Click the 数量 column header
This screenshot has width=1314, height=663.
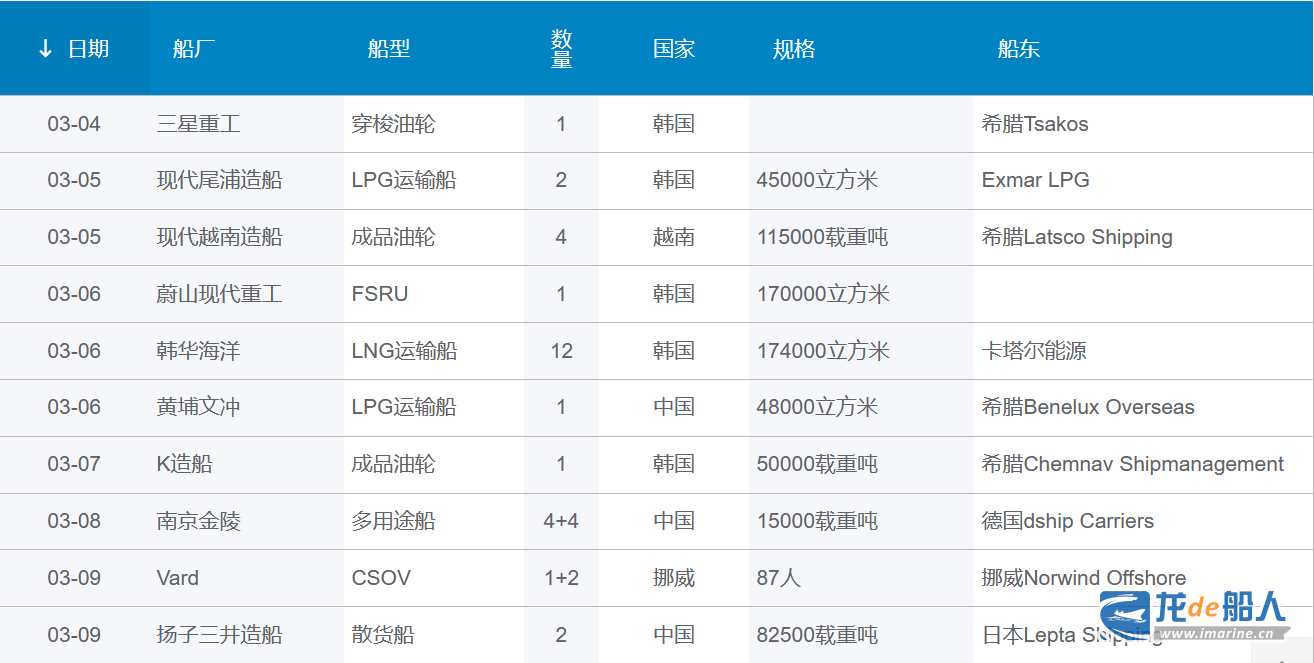tap(562, 49)
